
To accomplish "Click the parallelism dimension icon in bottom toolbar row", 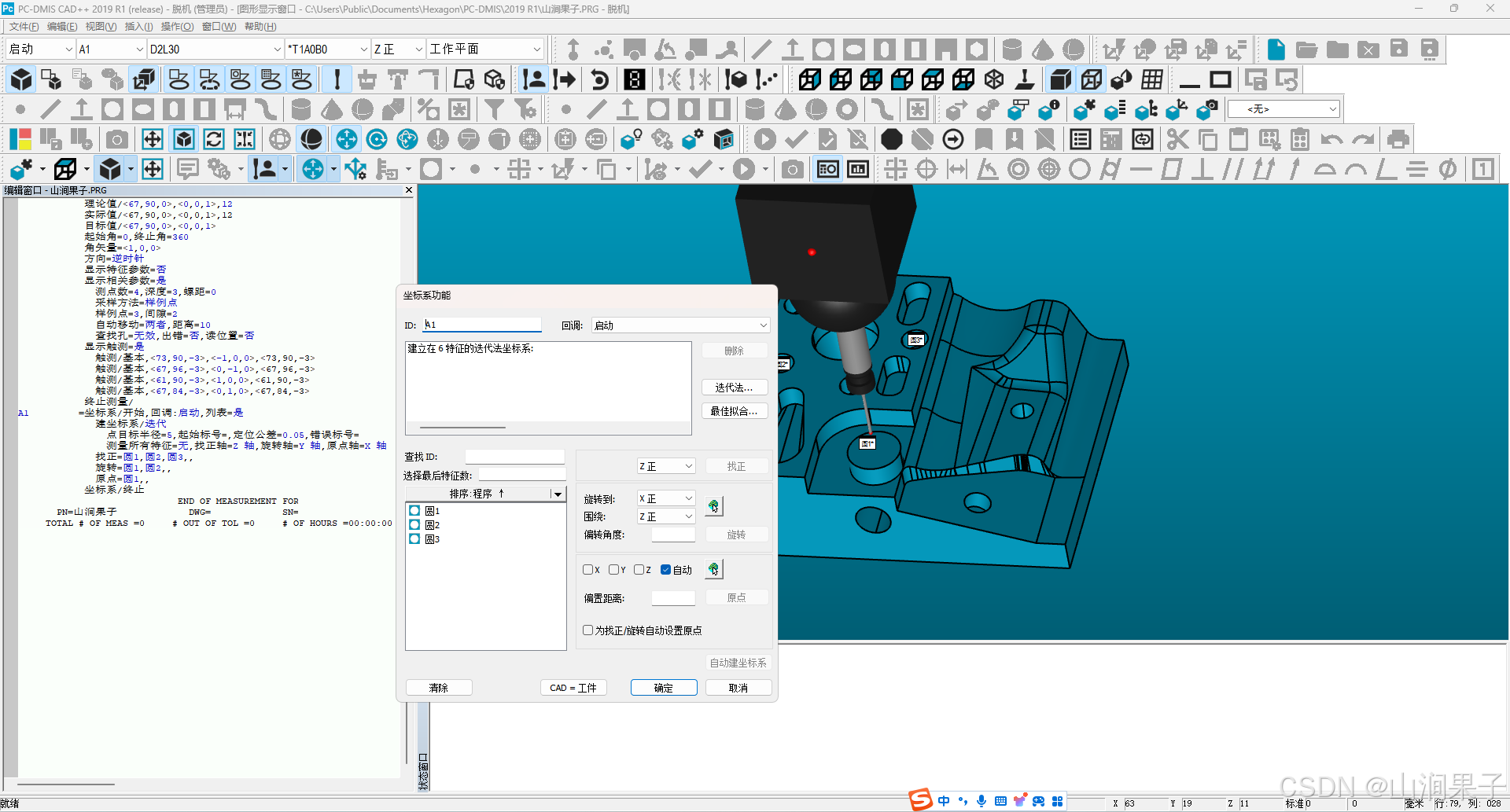I will tap(1233, 169).
